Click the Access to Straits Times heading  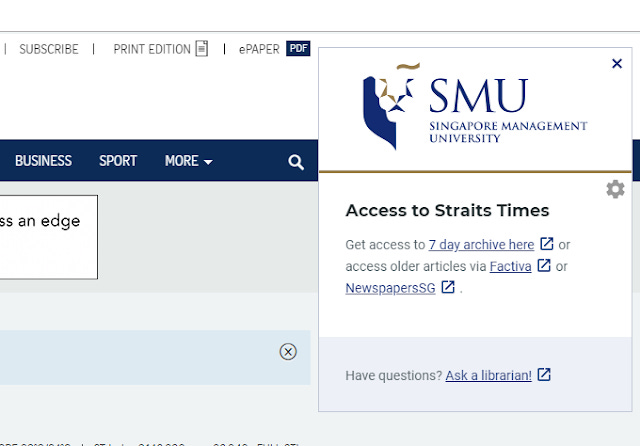point(447,211)
